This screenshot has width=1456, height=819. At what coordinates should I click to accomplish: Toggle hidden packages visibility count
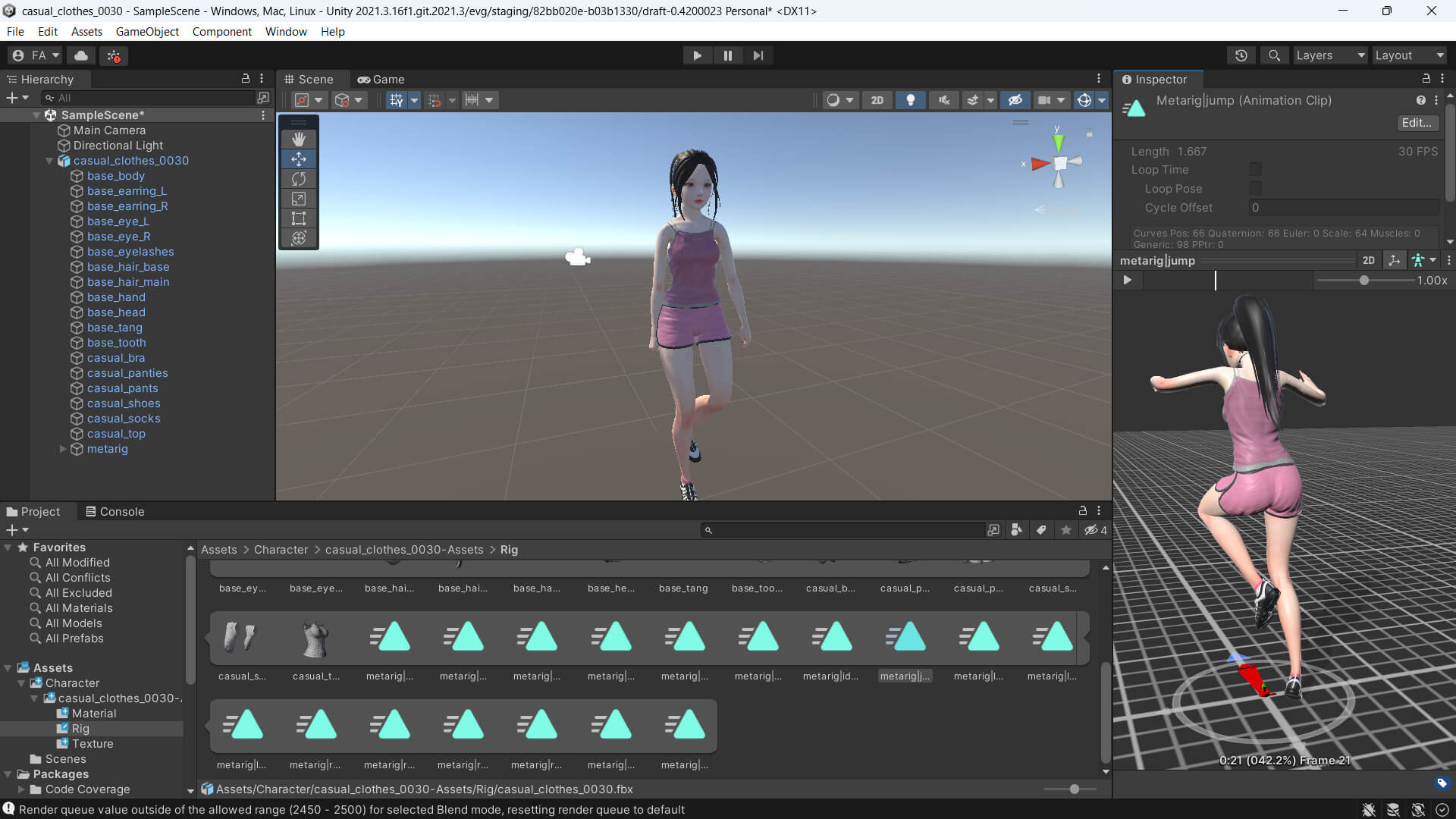1095,530
